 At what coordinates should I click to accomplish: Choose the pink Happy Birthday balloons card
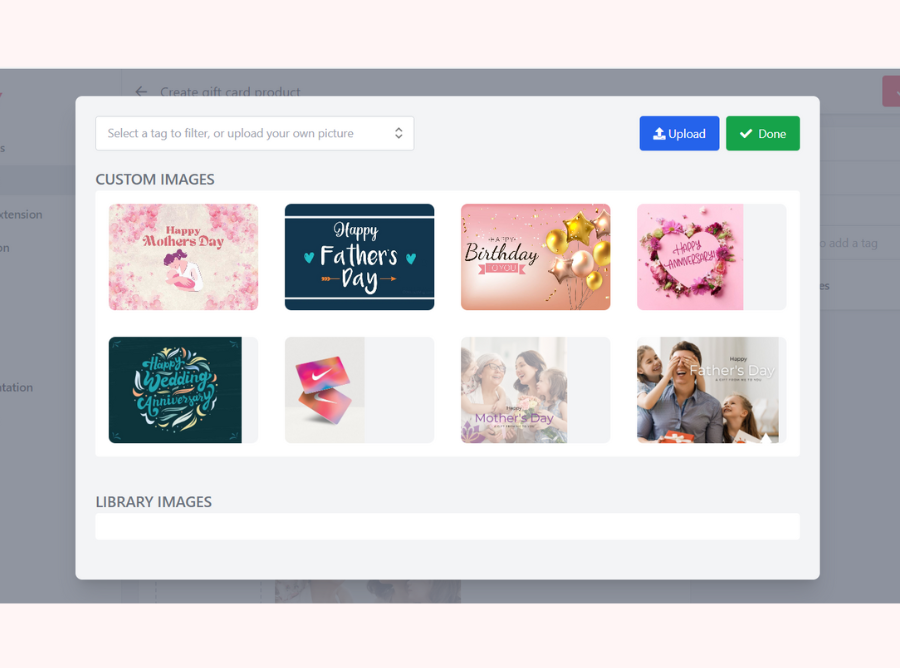click(x=535, y=257)
